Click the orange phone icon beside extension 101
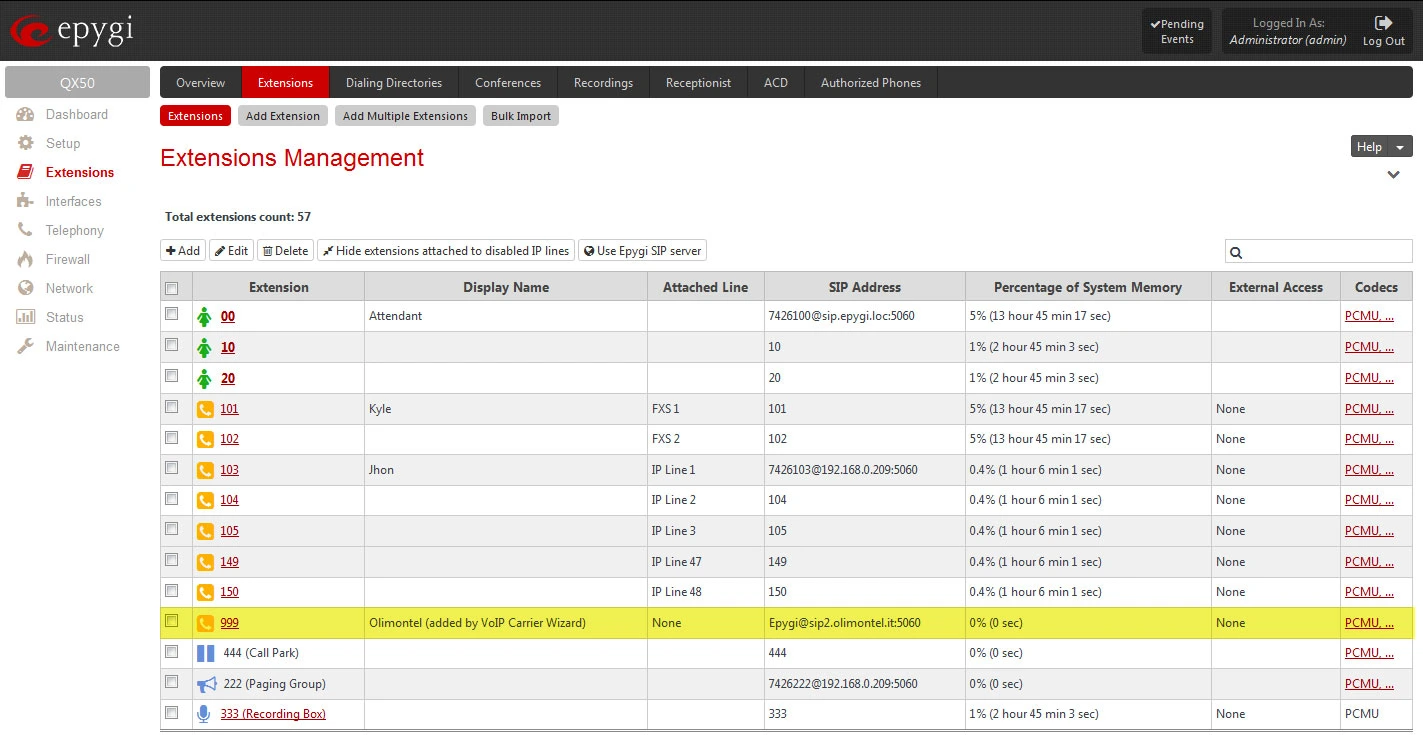Screen dimensions: 1423x735 tap(205, 409)
